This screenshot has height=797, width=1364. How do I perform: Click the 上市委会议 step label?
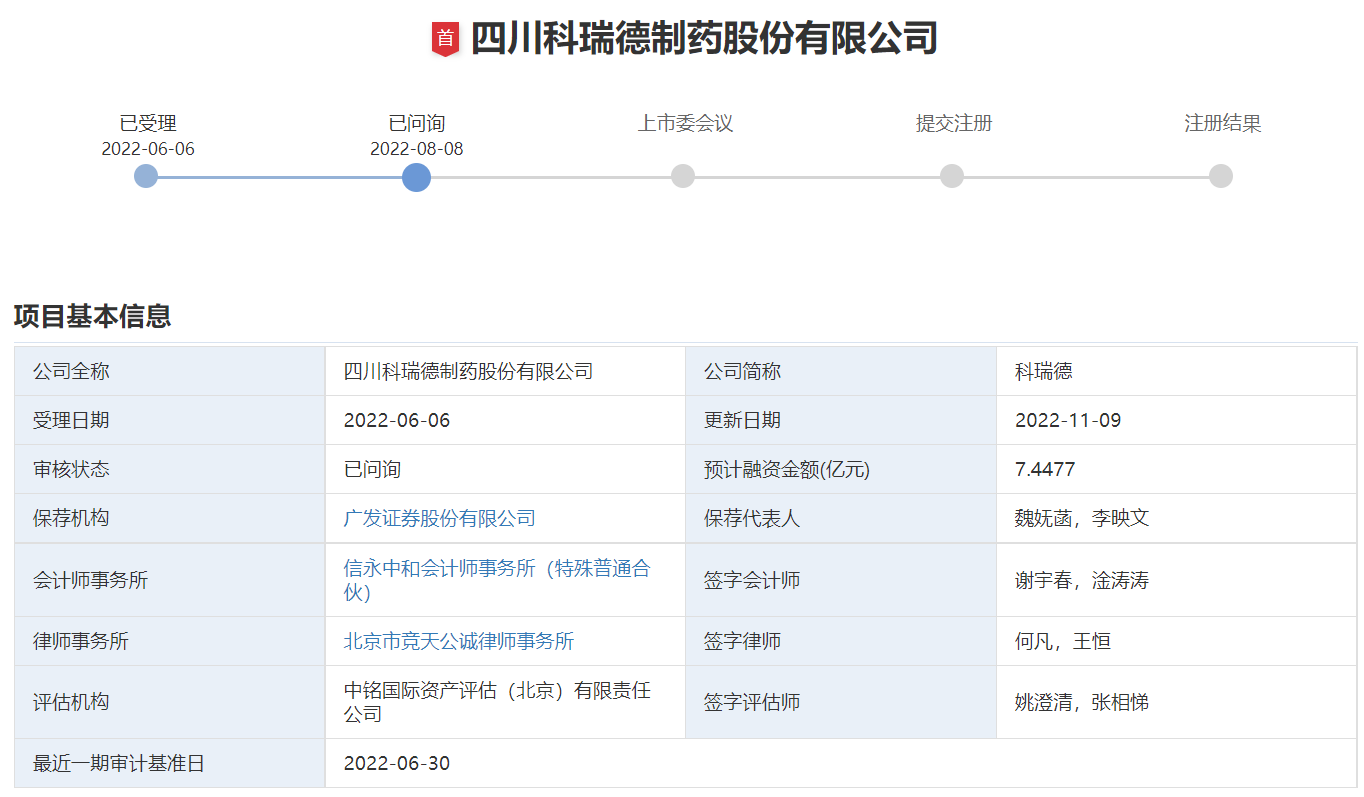[x=685, y=123]
